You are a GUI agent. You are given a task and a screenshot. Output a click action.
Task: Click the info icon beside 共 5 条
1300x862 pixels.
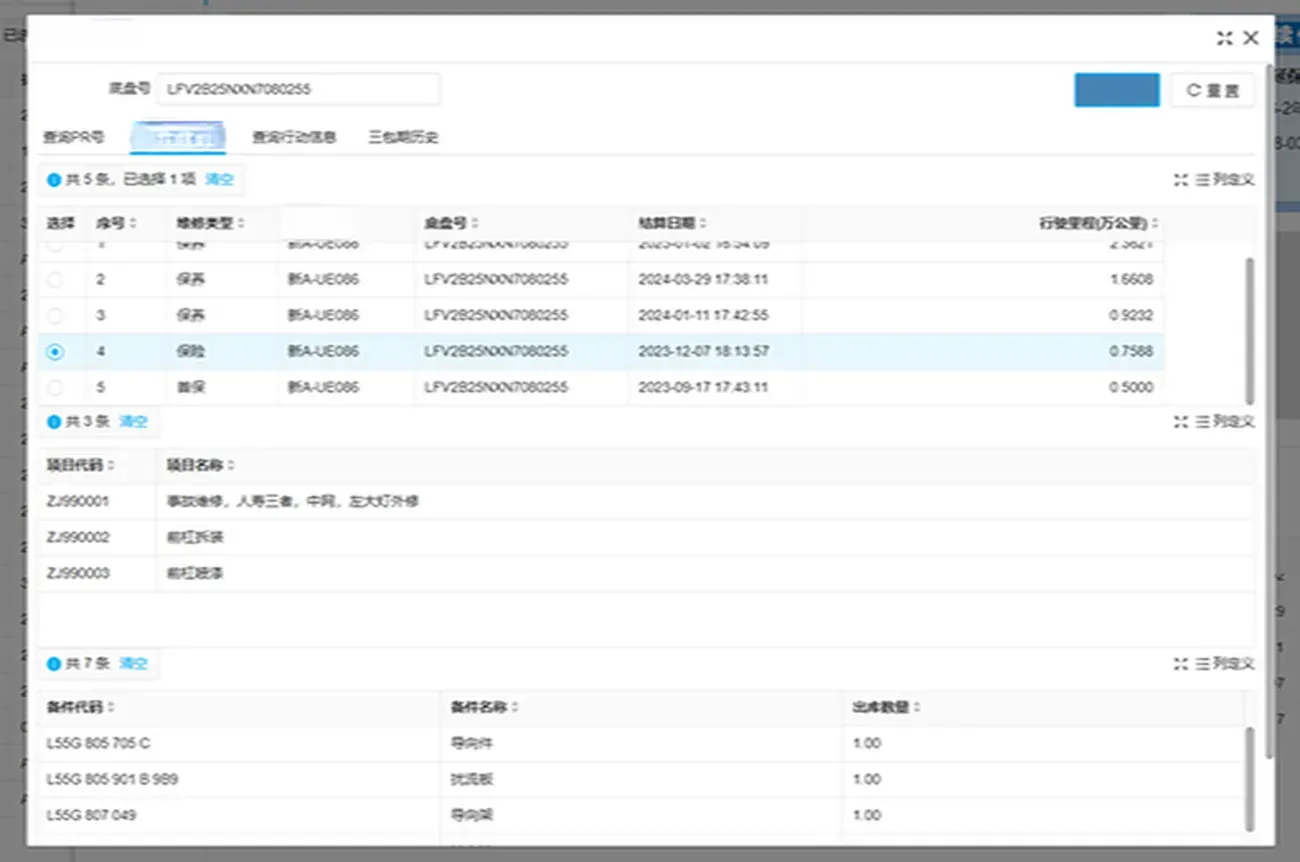click(55, 179)
